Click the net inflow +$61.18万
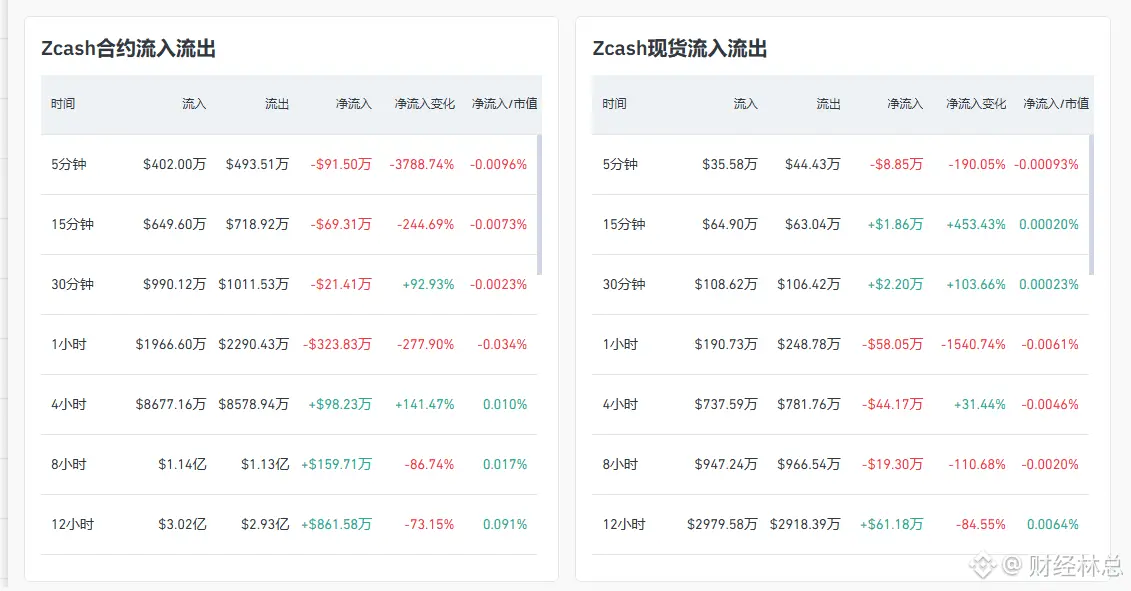1131x591 pixels. tap(892, 524)
